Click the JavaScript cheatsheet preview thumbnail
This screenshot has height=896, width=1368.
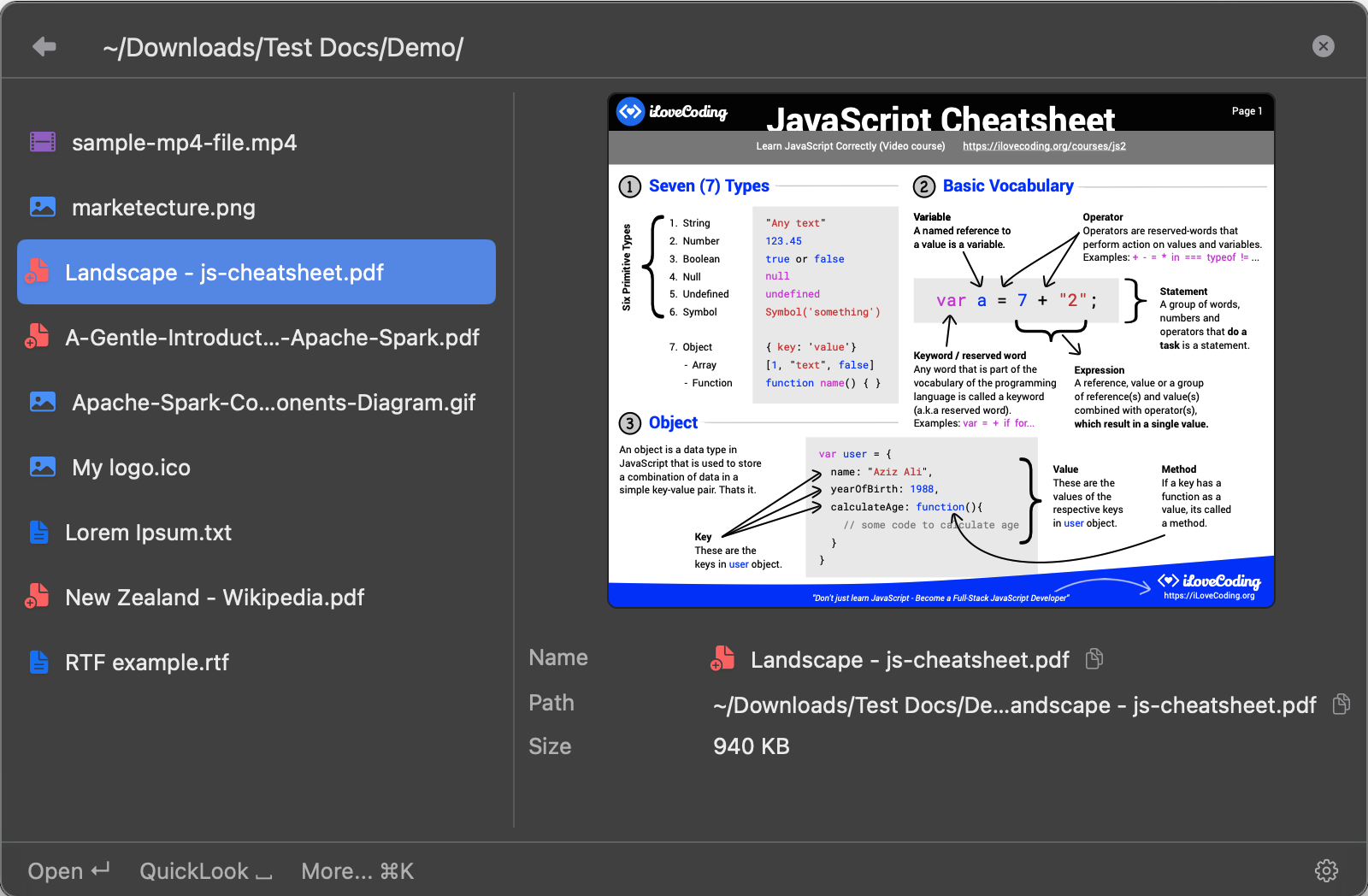point(940,351)
